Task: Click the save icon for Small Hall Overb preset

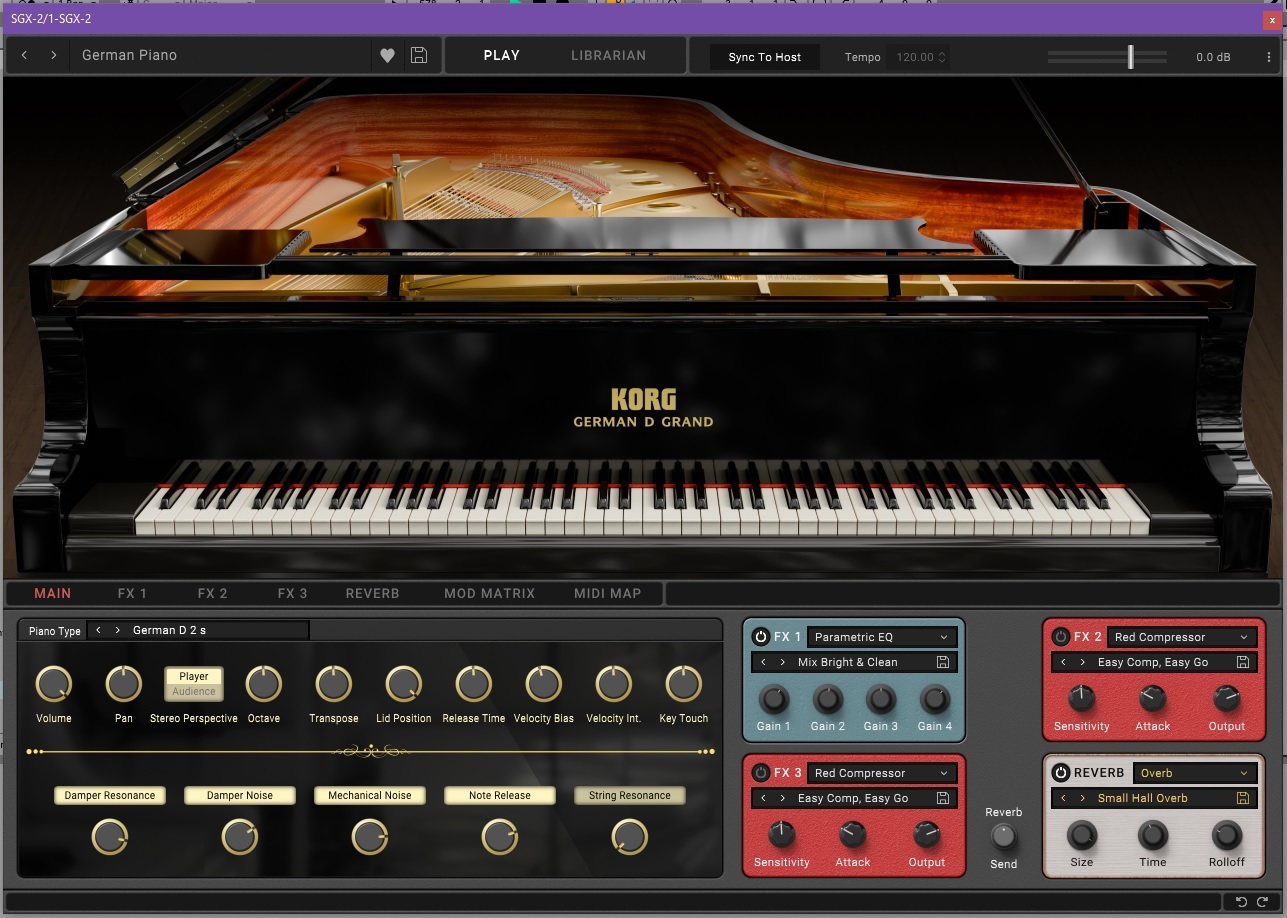Action: (1241, 798)
